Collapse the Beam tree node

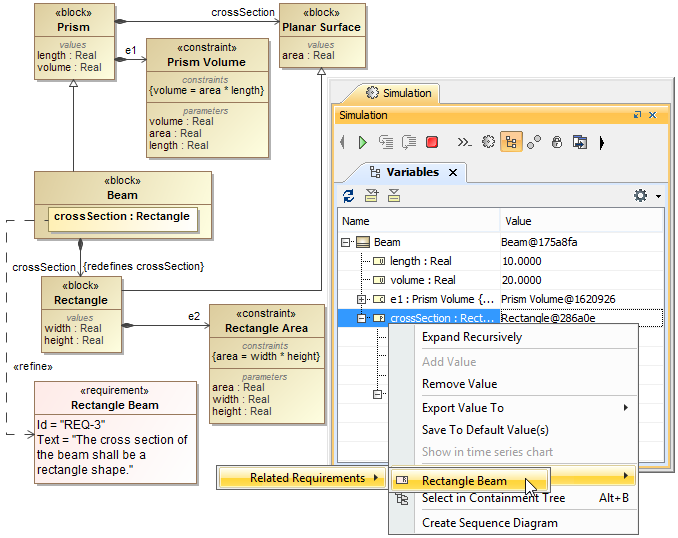(345, 242)
